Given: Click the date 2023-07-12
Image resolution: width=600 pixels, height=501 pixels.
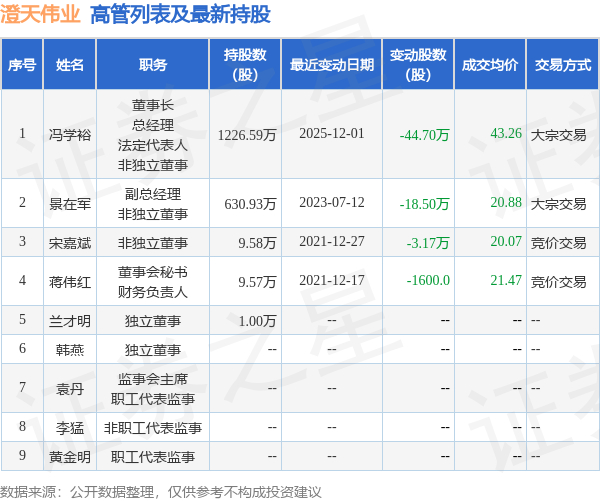Looking at the screenshot, I should pyautogui.click(x=332, y=202).
